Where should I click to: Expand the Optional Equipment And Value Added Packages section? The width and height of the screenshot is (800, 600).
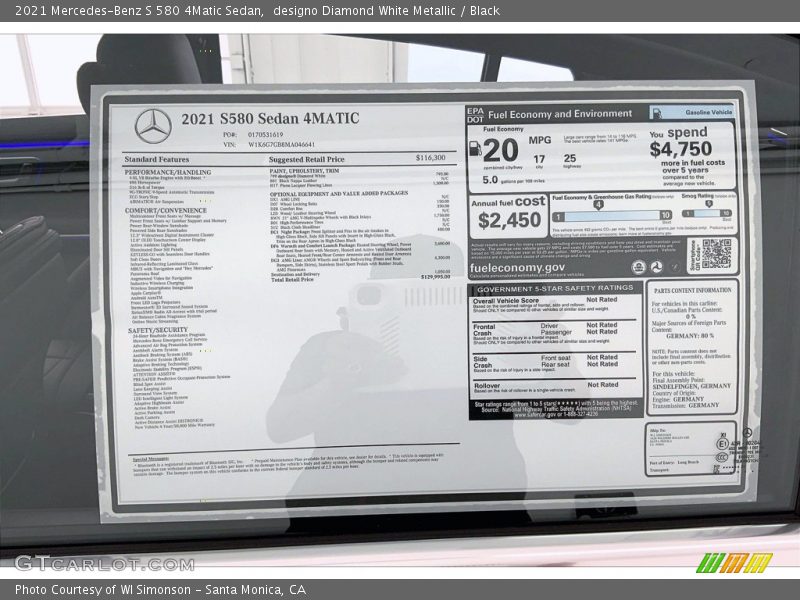tap(338, 192)
